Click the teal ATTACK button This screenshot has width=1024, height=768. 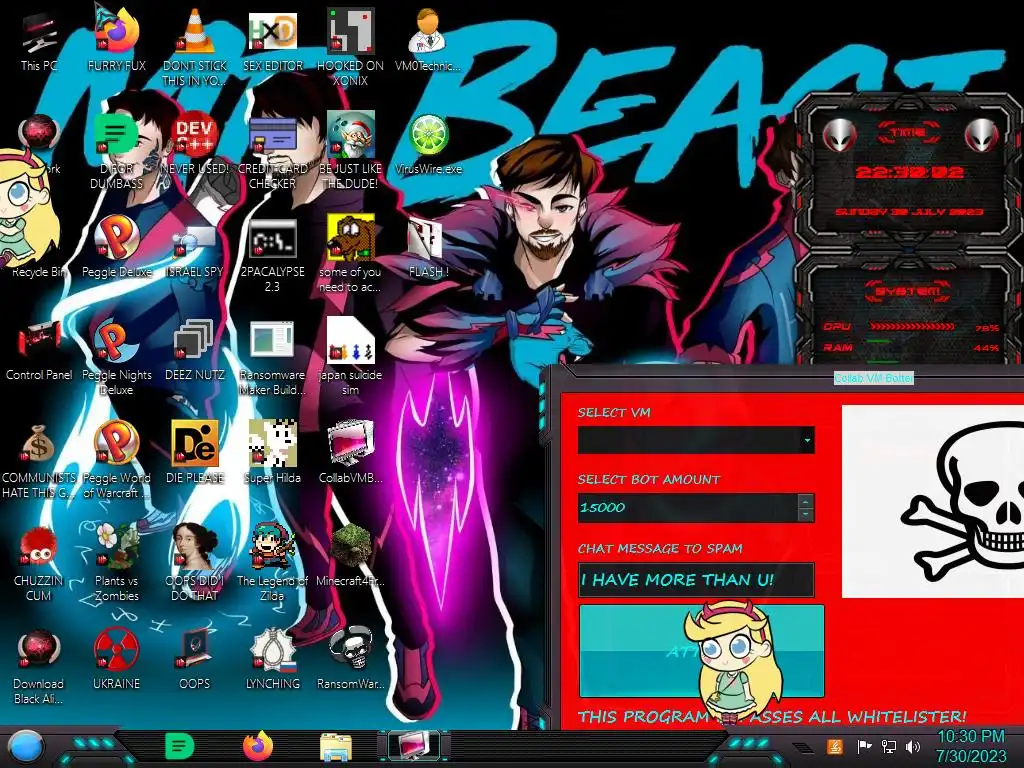click(701, 651)
